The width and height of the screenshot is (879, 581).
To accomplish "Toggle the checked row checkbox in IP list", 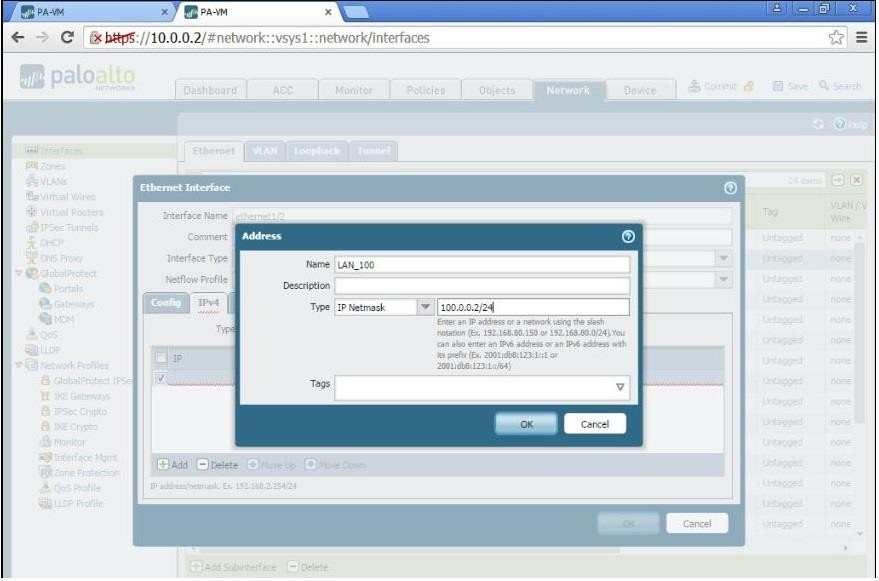I will click(161, 379).
